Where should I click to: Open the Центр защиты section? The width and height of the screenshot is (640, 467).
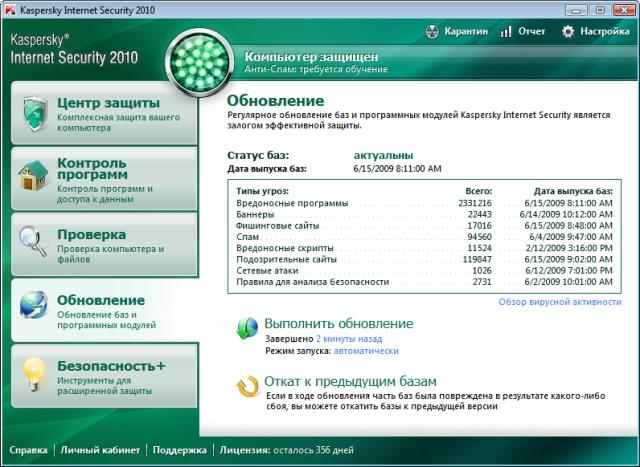pyautogui.click(x=104, y=113)
